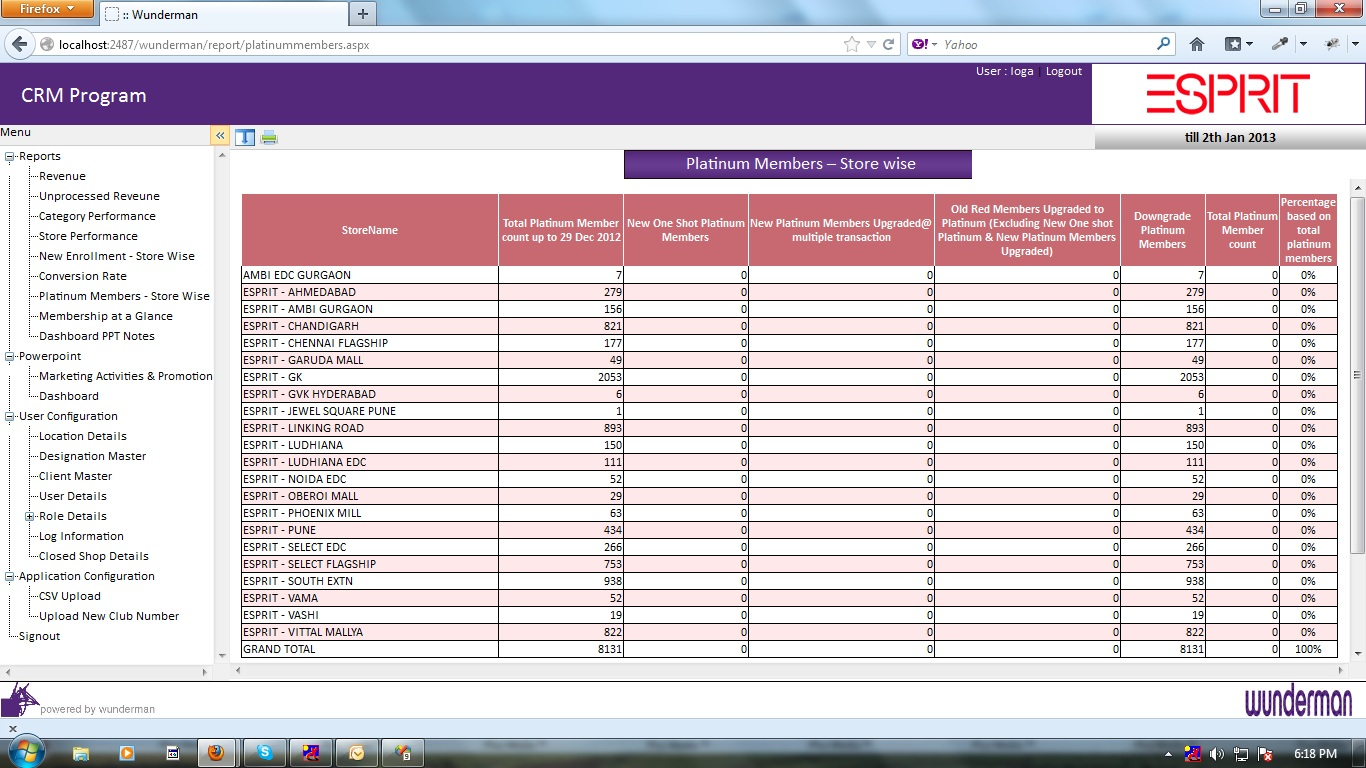Open the Firefox home page
The image size is (1366, 768).
click(1196, 44)
